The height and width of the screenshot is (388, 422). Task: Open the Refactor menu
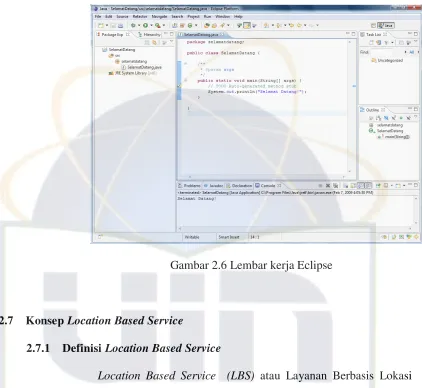[140, 16]
